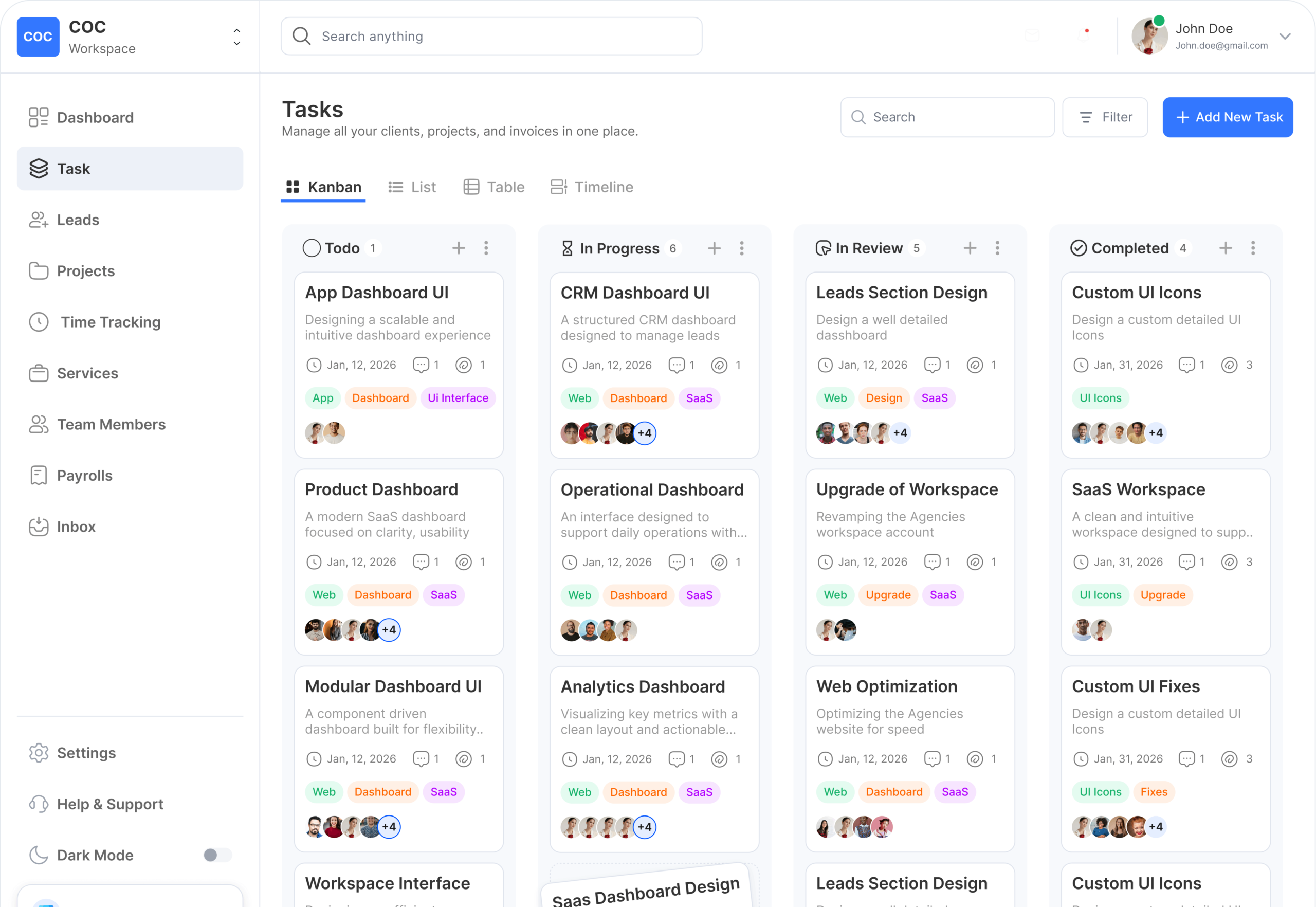
Task: Open the Inbox sidebar item
Action: click(x=76, y=527)
